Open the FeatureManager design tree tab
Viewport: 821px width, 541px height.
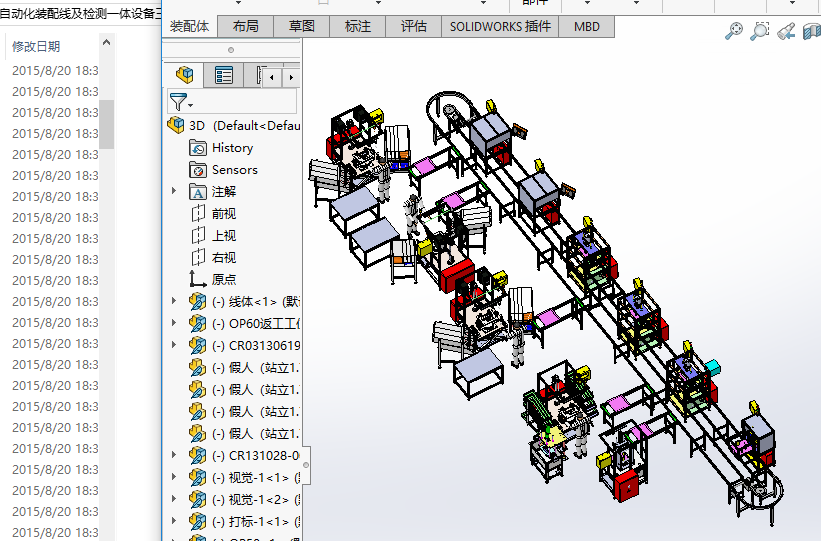tap(184, 75)
